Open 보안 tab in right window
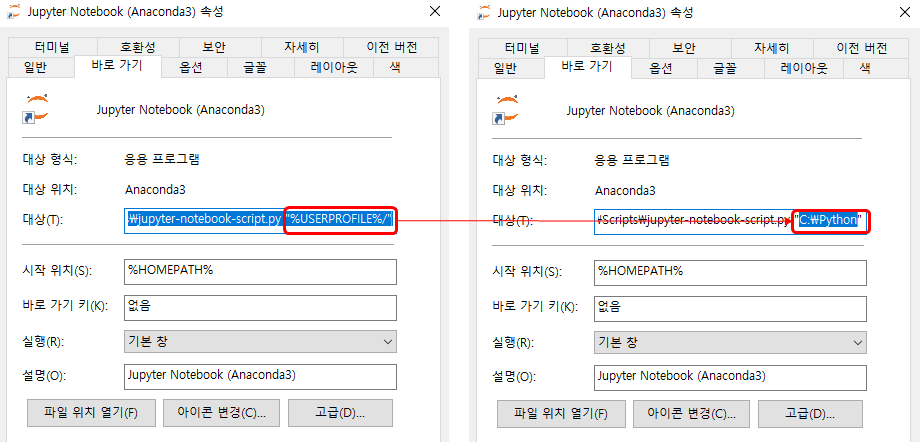The height and width of the screenshot is (442, 920). pyautogui.click(x=690, y=48)
